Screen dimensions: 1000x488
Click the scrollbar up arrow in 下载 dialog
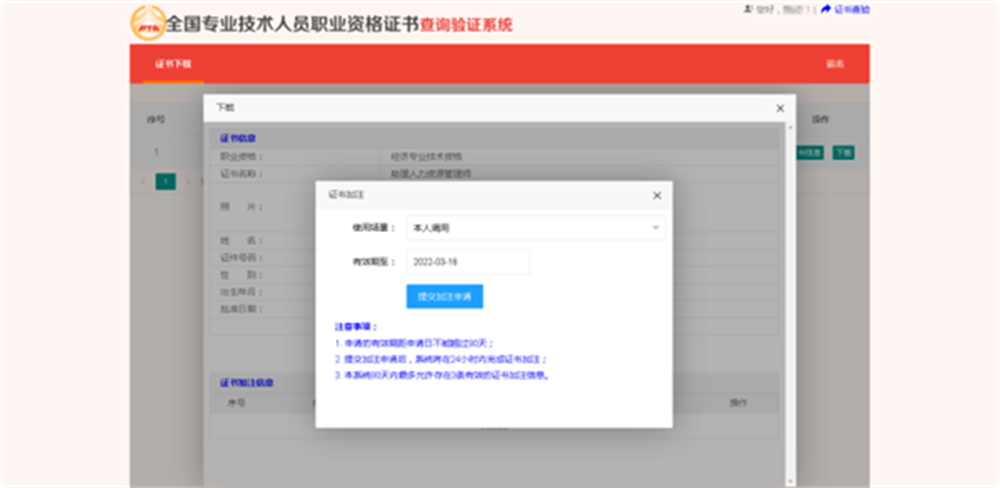pos(791,126)
